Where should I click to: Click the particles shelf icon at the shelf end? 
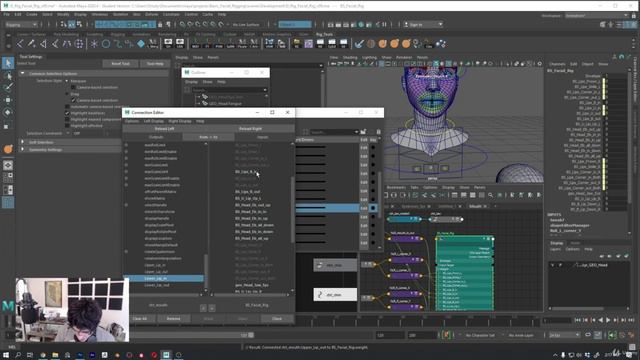[441, 43]
